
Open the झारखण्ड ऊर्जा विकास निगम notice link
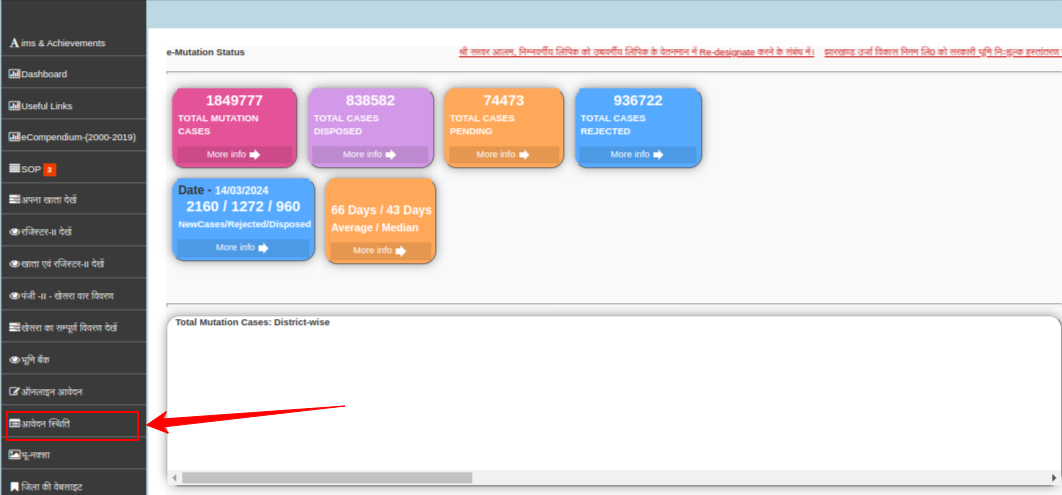[943, 52]
